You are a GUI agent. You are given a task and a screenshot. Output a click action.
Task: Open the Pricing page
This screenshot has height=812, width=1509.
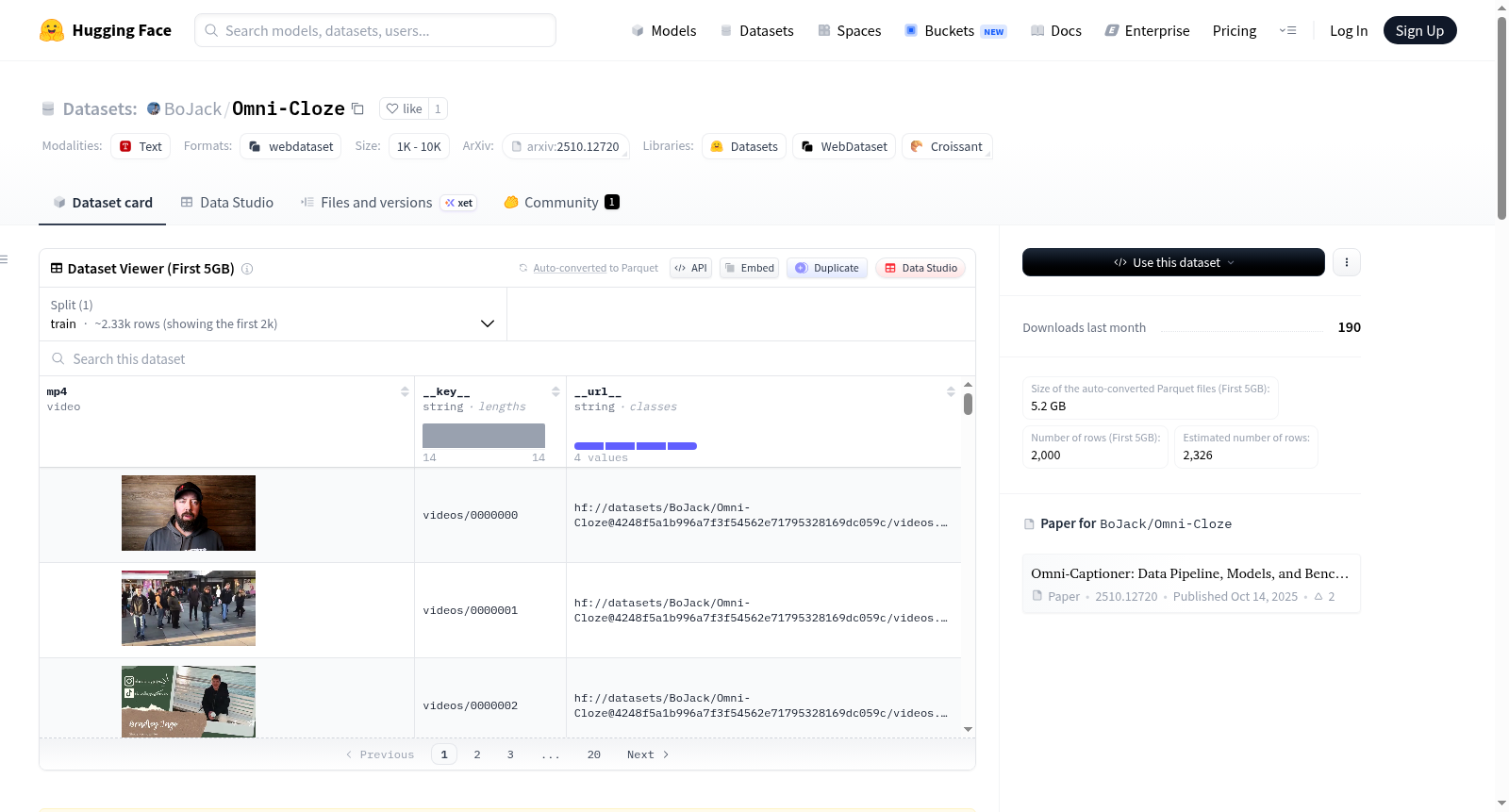(1235, 30)
